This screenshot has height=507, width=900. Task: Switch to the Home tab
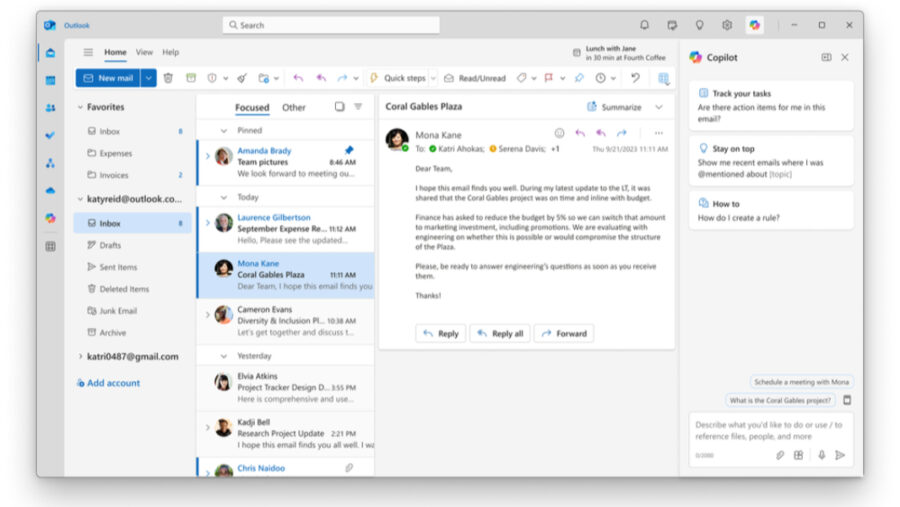(x=115, y=52)
